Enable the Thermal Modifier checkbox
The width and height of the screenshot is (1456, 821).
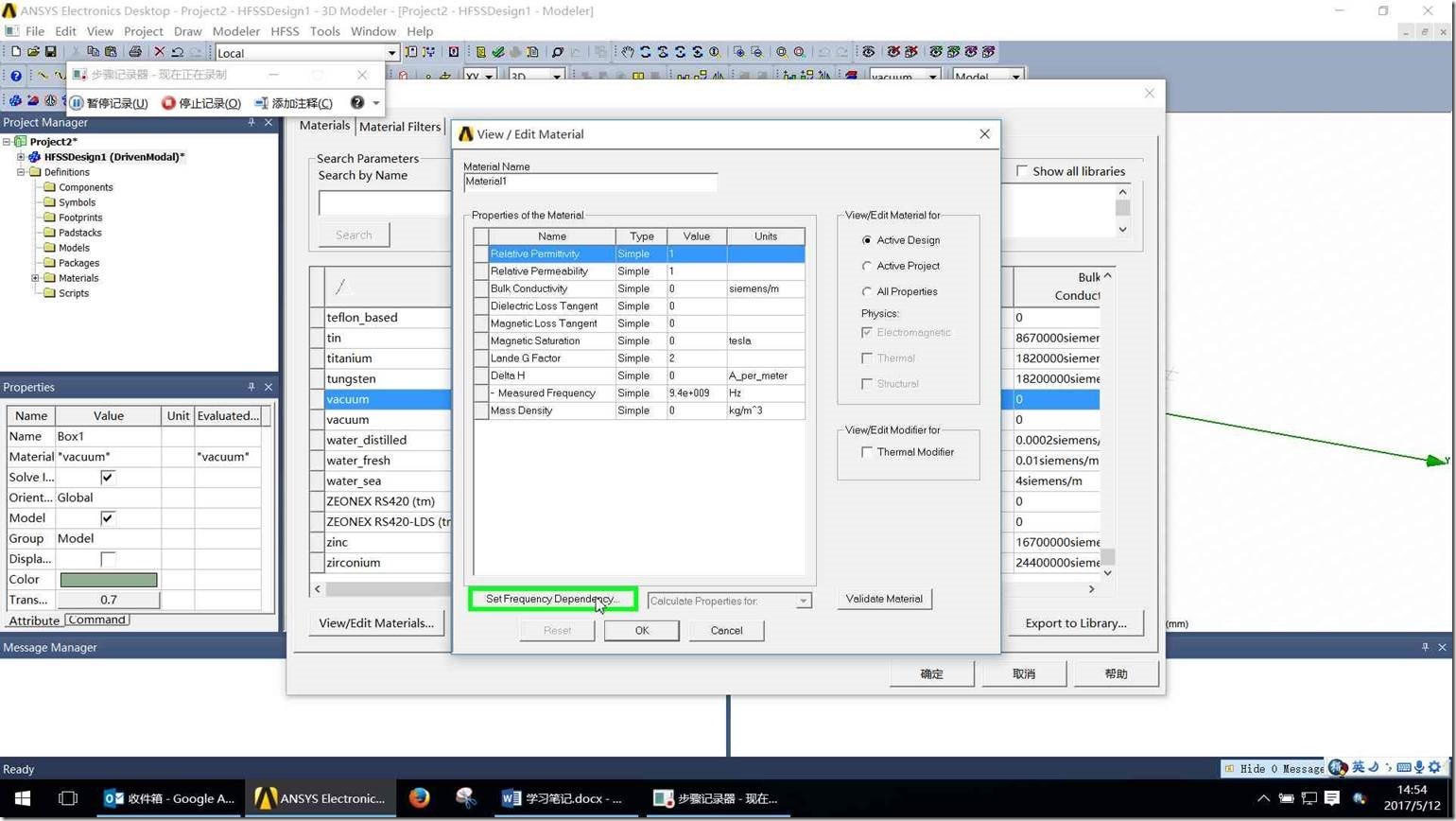tap(867, 452)
